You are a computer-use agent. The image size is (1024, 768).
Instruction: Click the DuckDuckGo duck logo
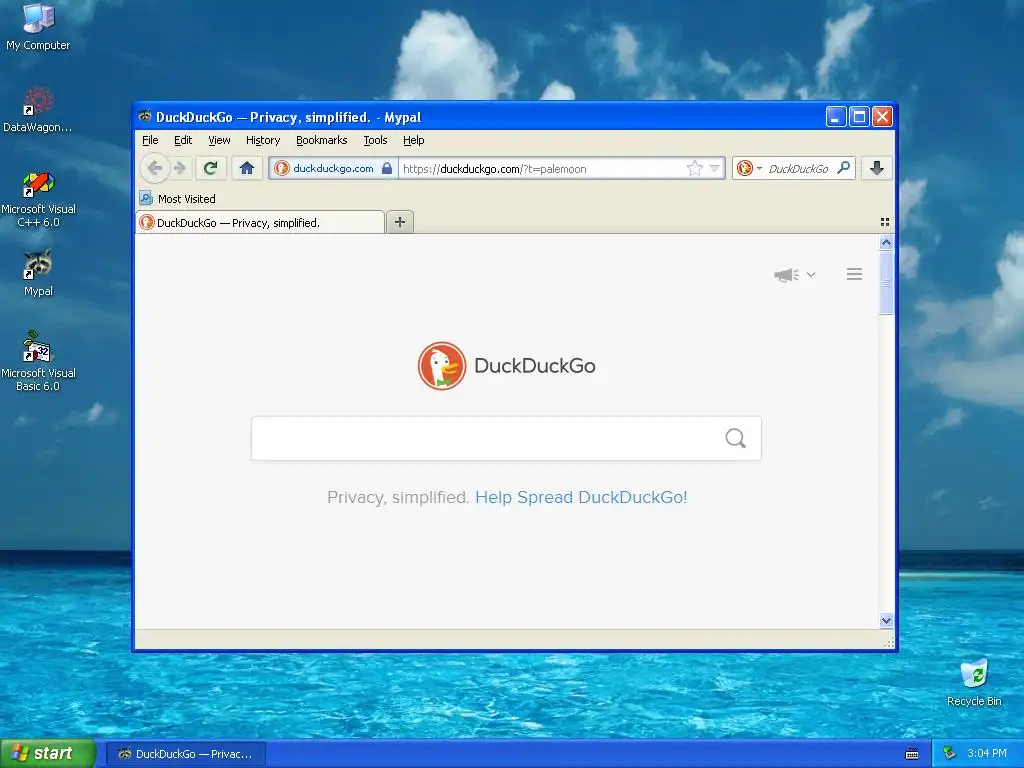(442, 366)
